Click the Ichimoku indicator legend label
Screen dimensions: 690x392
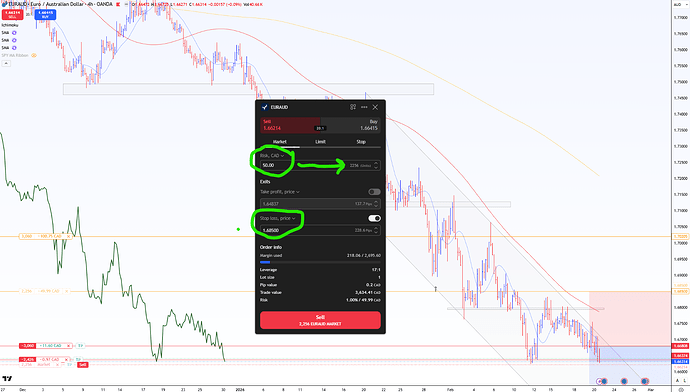pos(10,26)
